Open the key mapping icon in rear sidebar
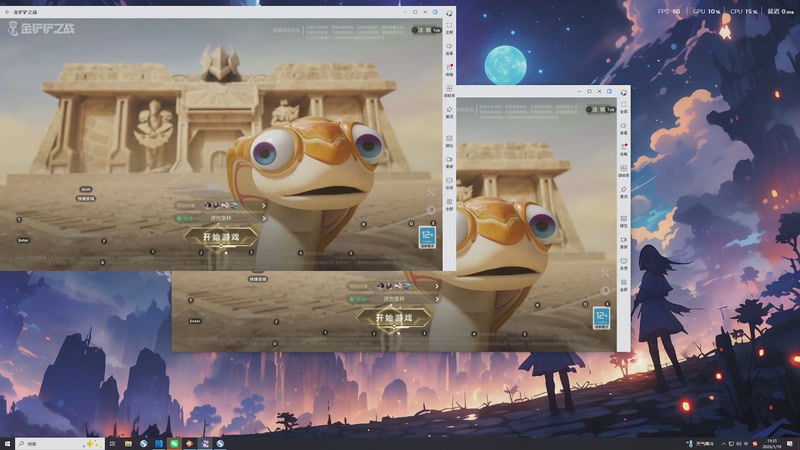Image resolution: width=800 pixels, height=450 pixels. pyautogui.click(x=623, y=220)
